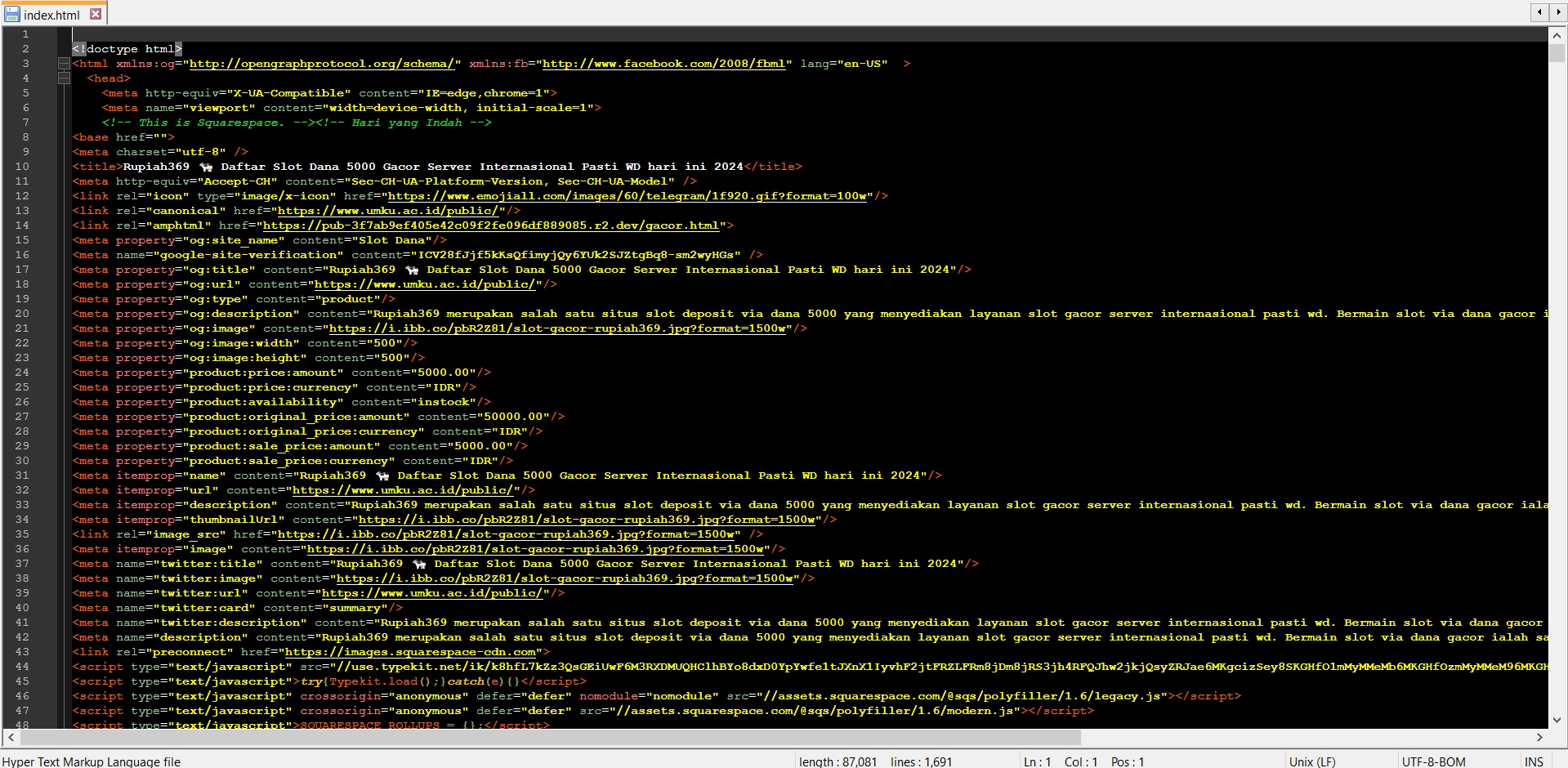Open the thumbnailUrl i.ibb.co link on line 34
Screen dimensions: 1568x768
[x=587, y=520]
